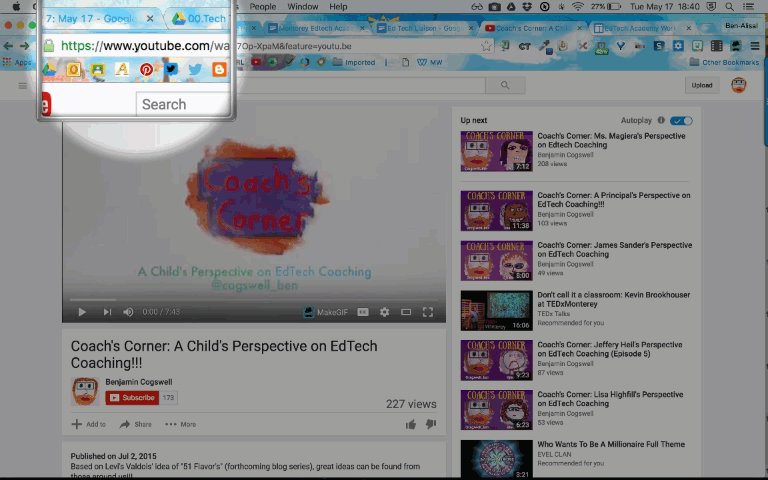Screen dimensions: 768x480
Task: Open Spotlight search in the menu bar
Action: click(x=729, y=6)
